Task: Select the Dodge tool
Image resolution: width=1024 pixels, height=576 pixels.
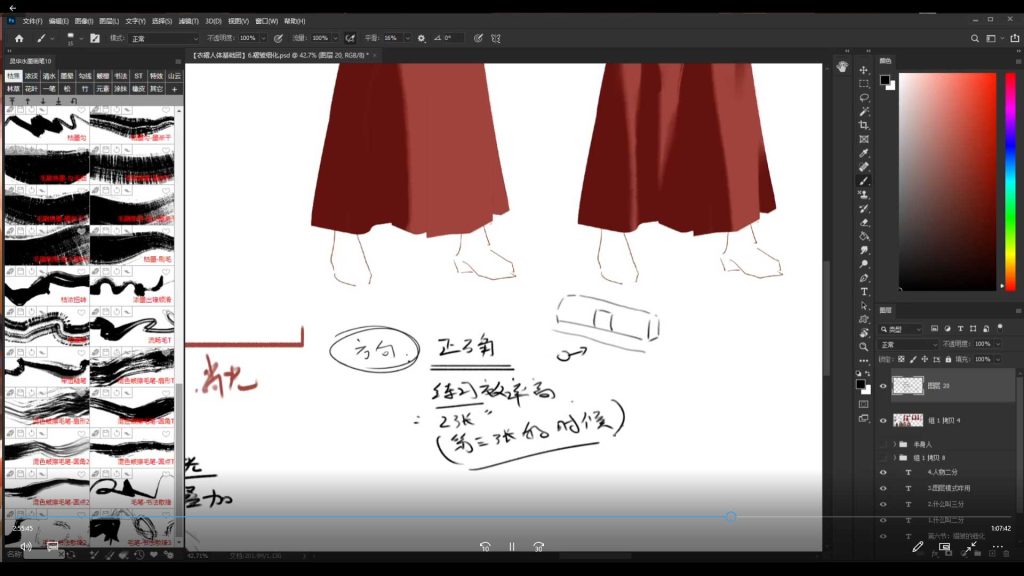Action: (x=863, y=264)
